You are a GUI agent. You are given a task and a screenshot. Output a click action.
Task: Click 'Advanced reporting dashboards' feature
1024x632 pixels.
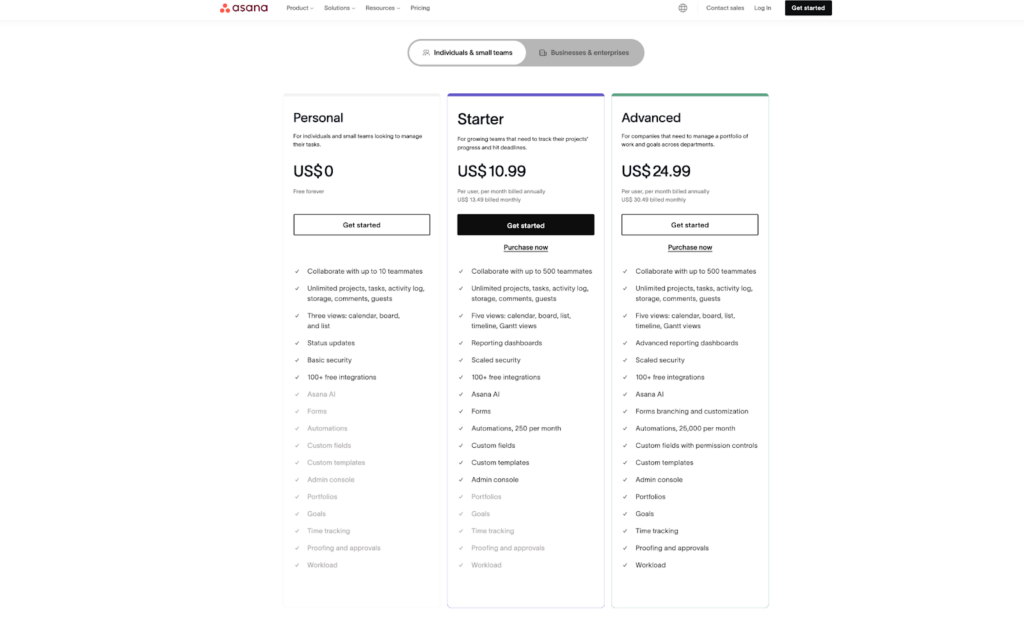(x=687, y=343)
